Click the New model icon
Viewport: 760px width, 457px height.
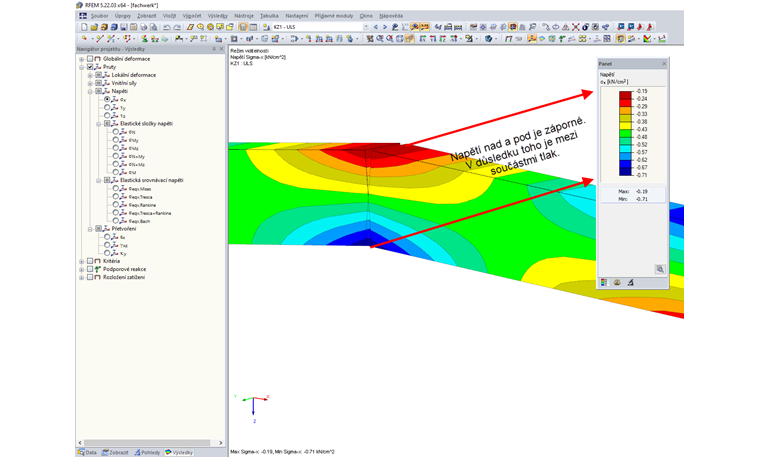84,27
